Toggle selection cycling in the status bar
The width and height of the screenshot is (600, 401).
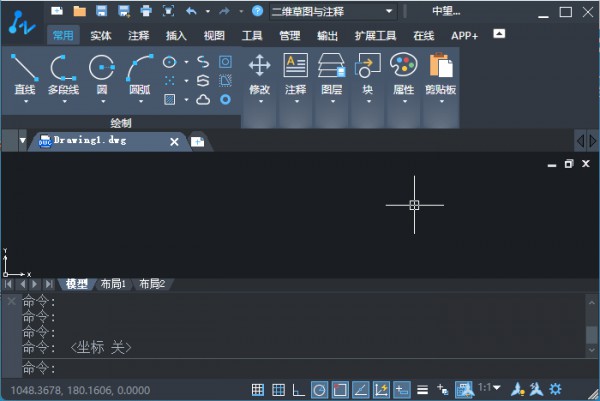coord(443,390)
